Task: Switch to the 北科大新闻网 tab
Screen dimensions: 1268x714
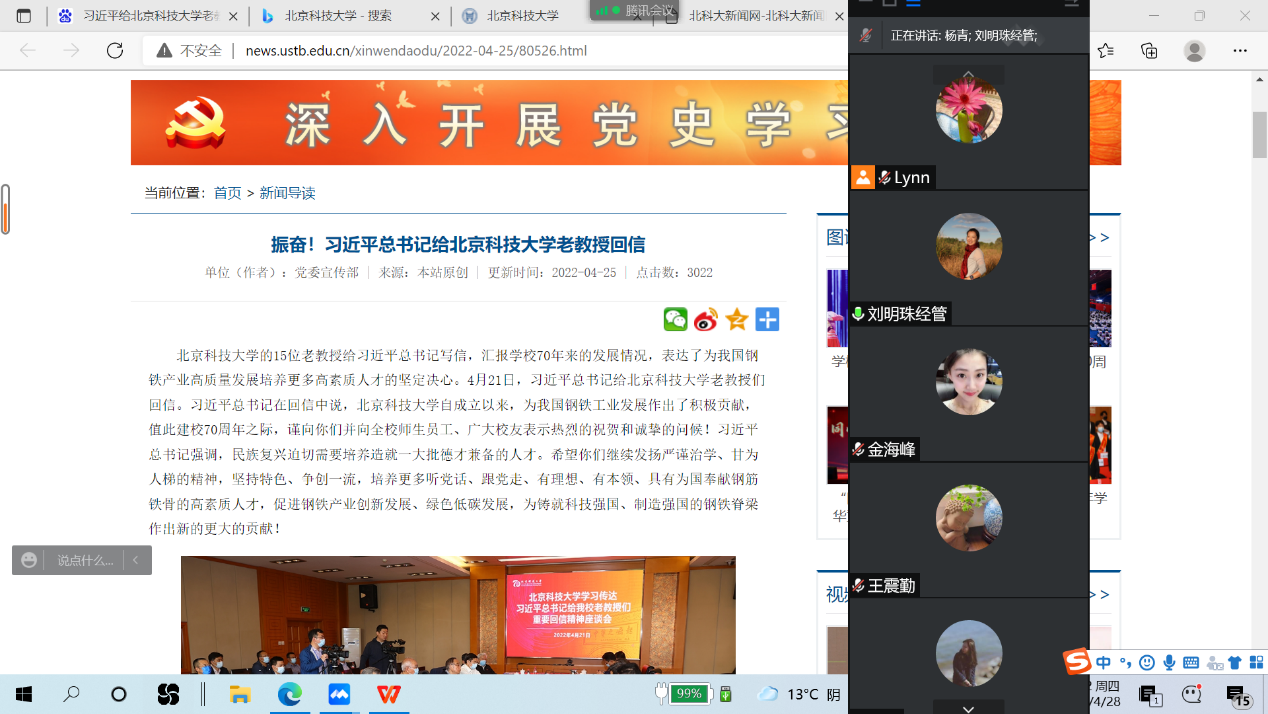Action: point(750,16)
